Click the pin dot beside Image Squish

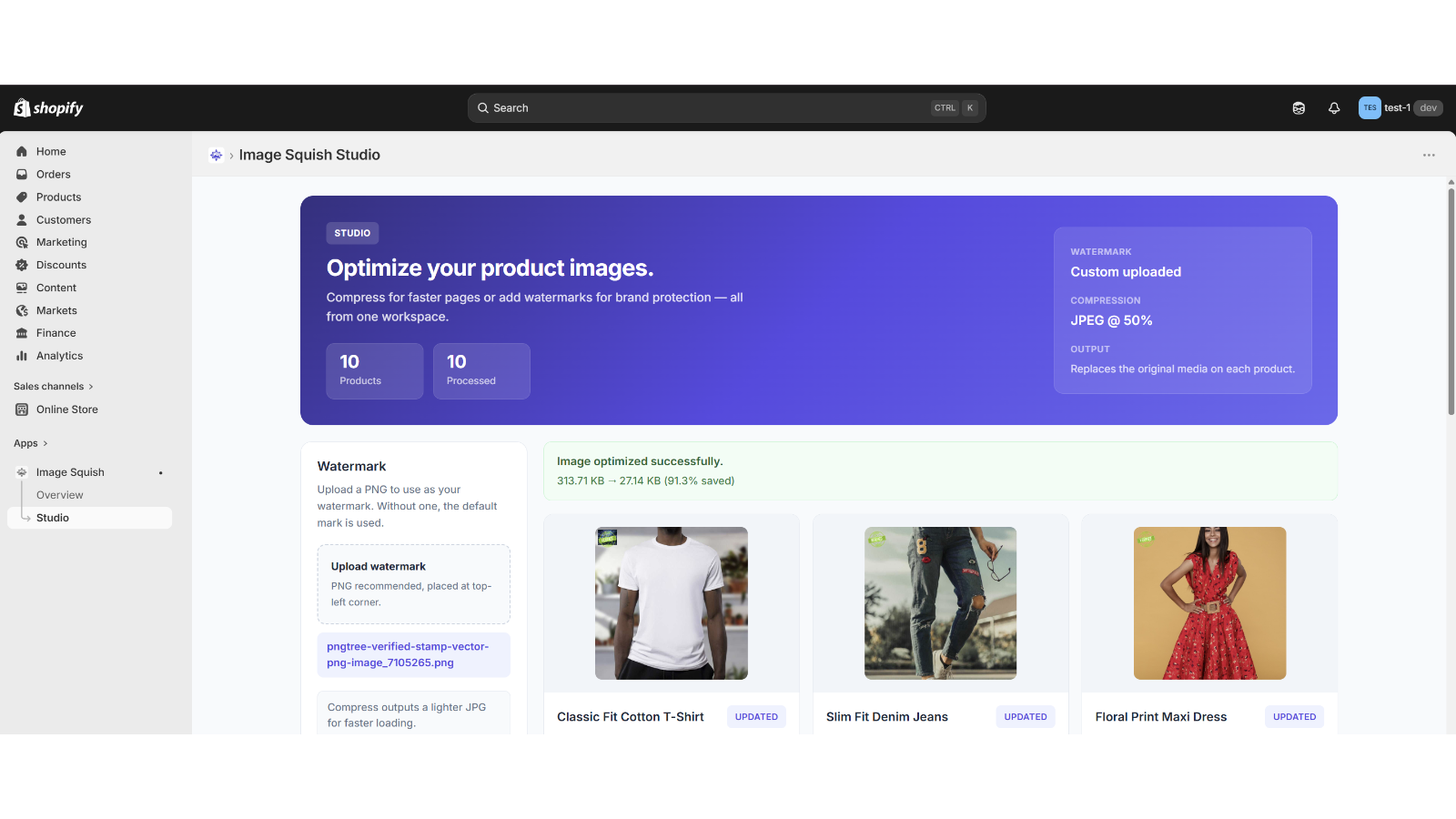161,473
